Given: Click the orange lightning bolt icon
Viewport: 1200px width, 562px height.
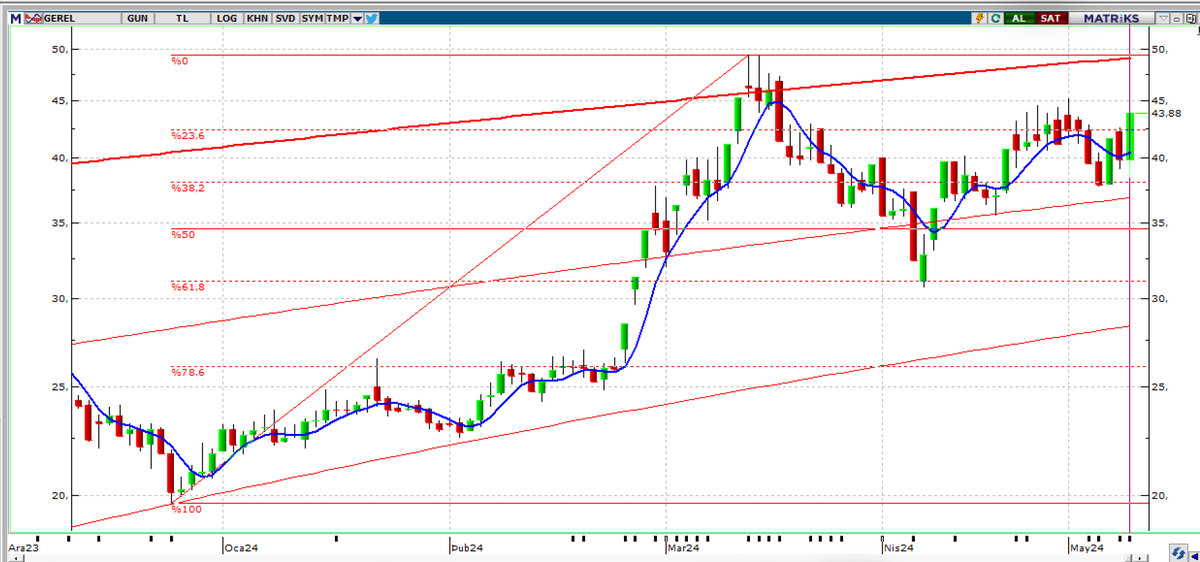Looking at the screenshot, I should 980,18.
